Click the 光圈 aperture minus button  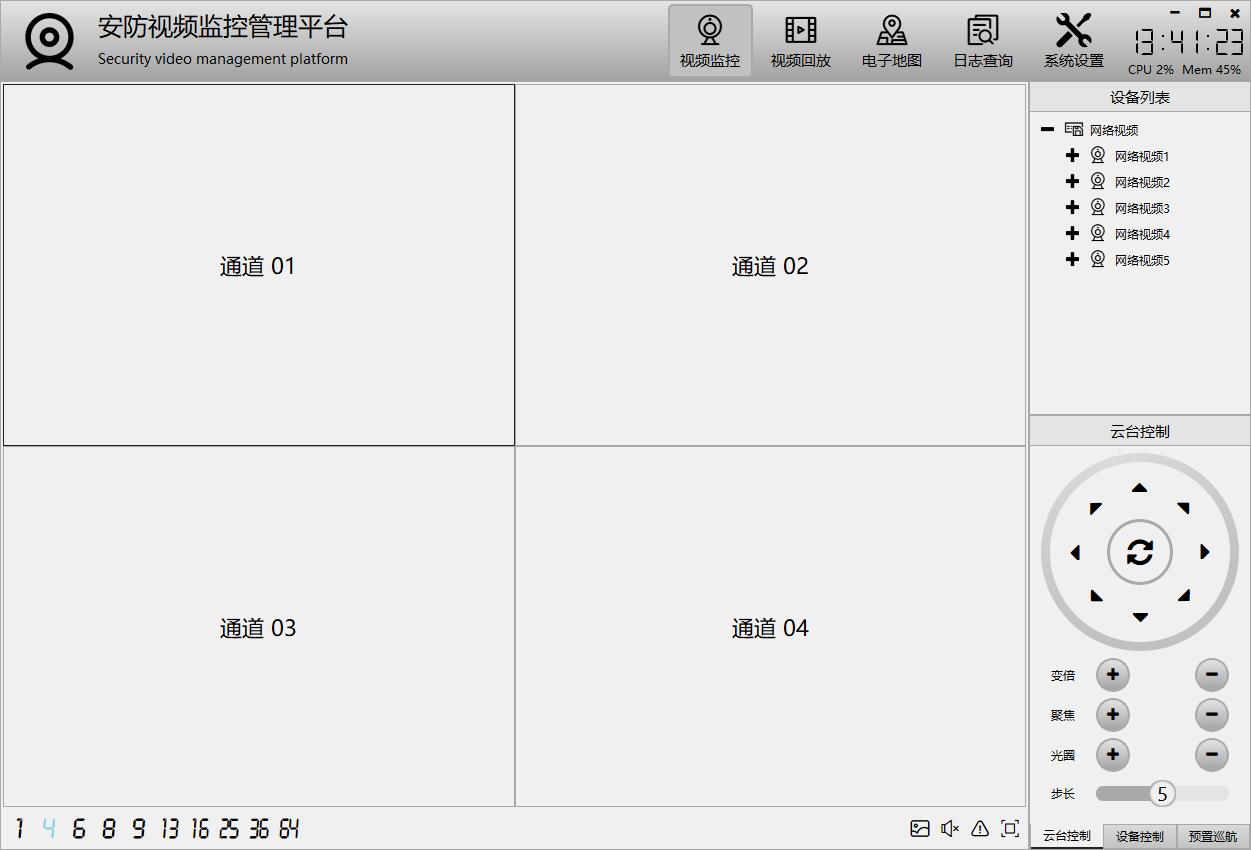click(x=1211, y=754)
